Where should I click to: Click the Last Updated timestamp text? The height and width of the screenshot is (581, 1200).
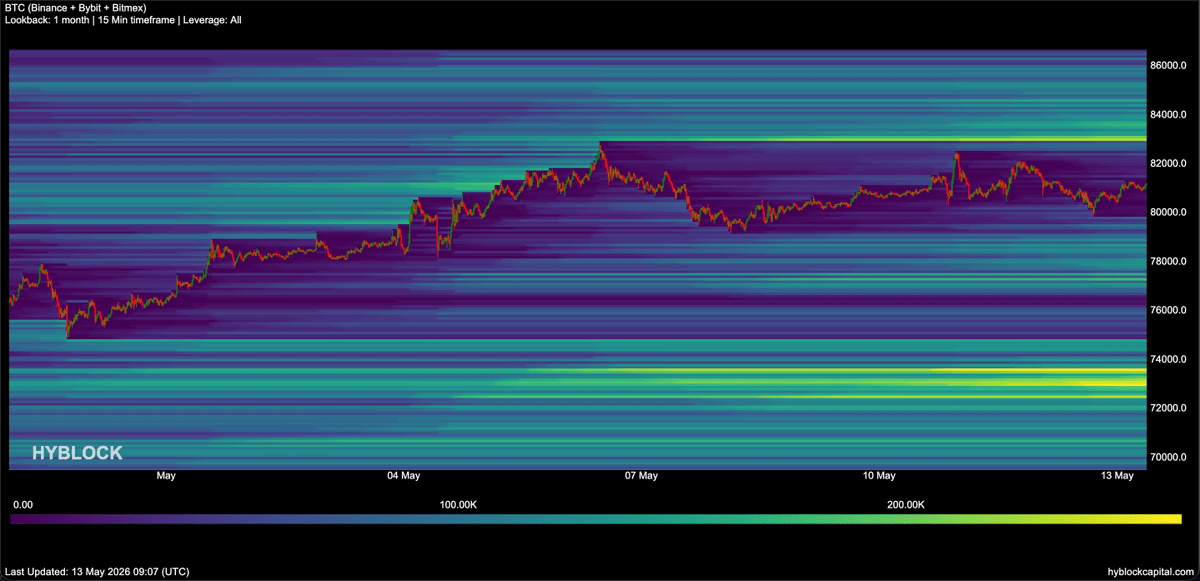click(x=96, y=572)
